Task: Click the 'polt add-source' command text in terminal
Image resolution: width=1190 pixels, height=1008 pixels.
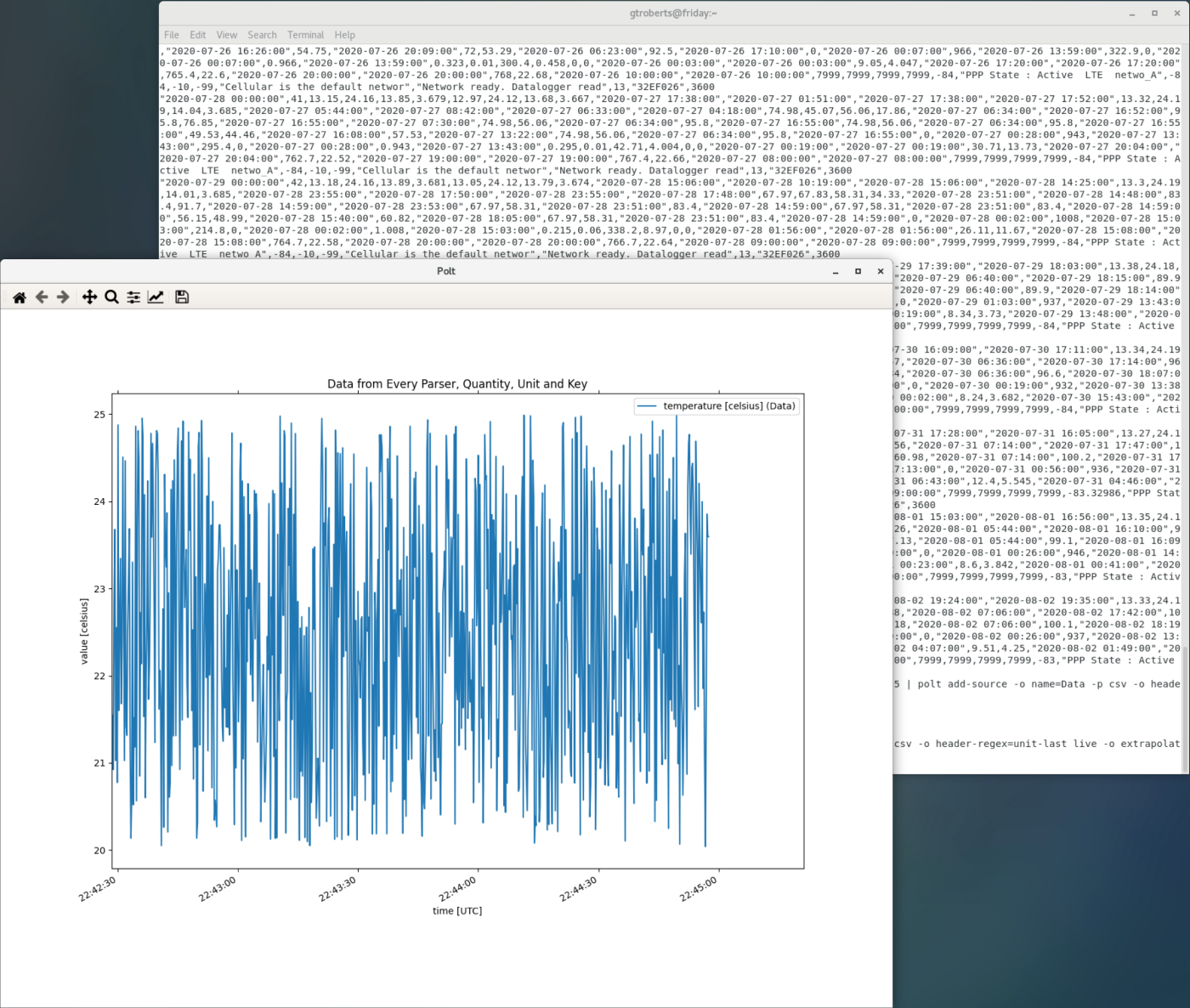Action: tap(960, 684)
